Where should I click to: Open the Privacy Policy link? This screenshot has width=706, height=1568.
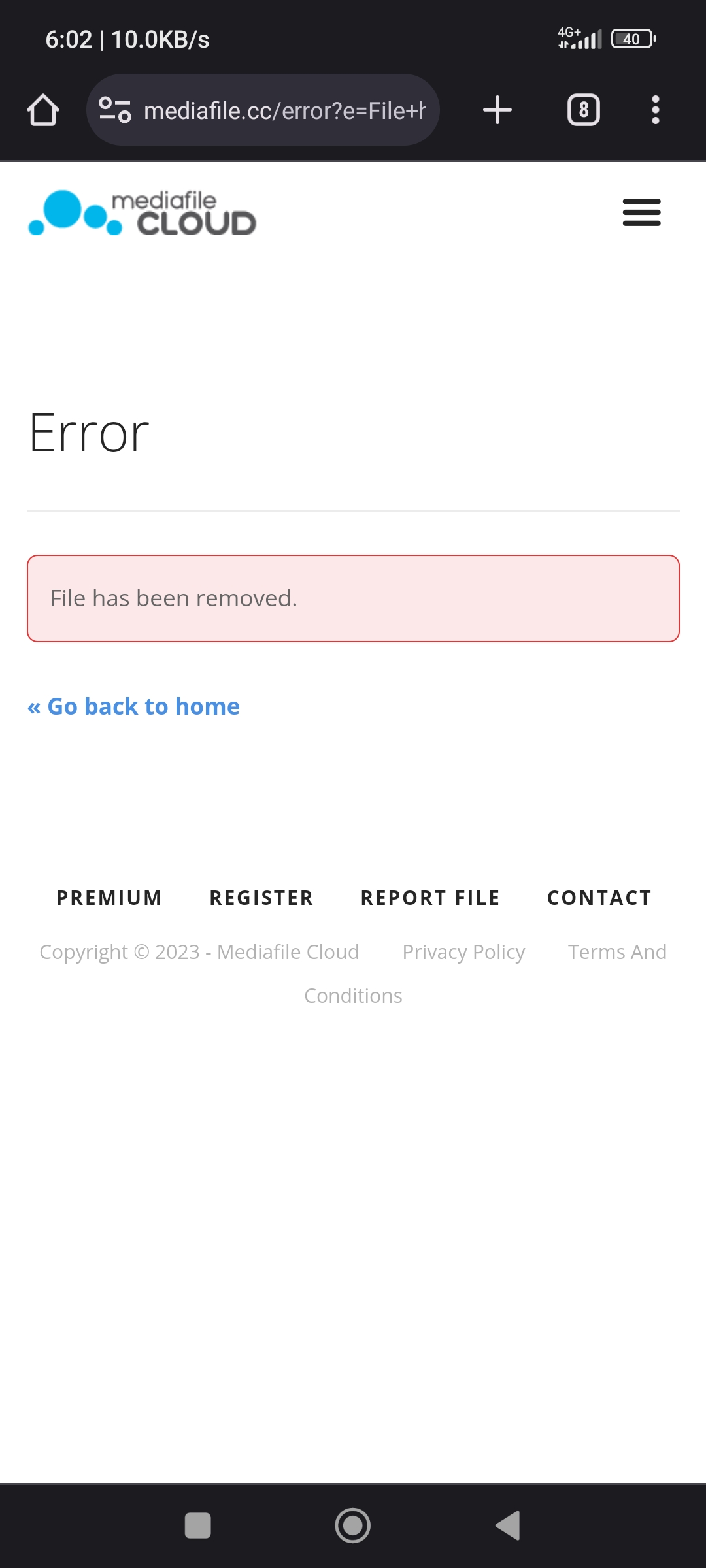[x=463, y=952]
